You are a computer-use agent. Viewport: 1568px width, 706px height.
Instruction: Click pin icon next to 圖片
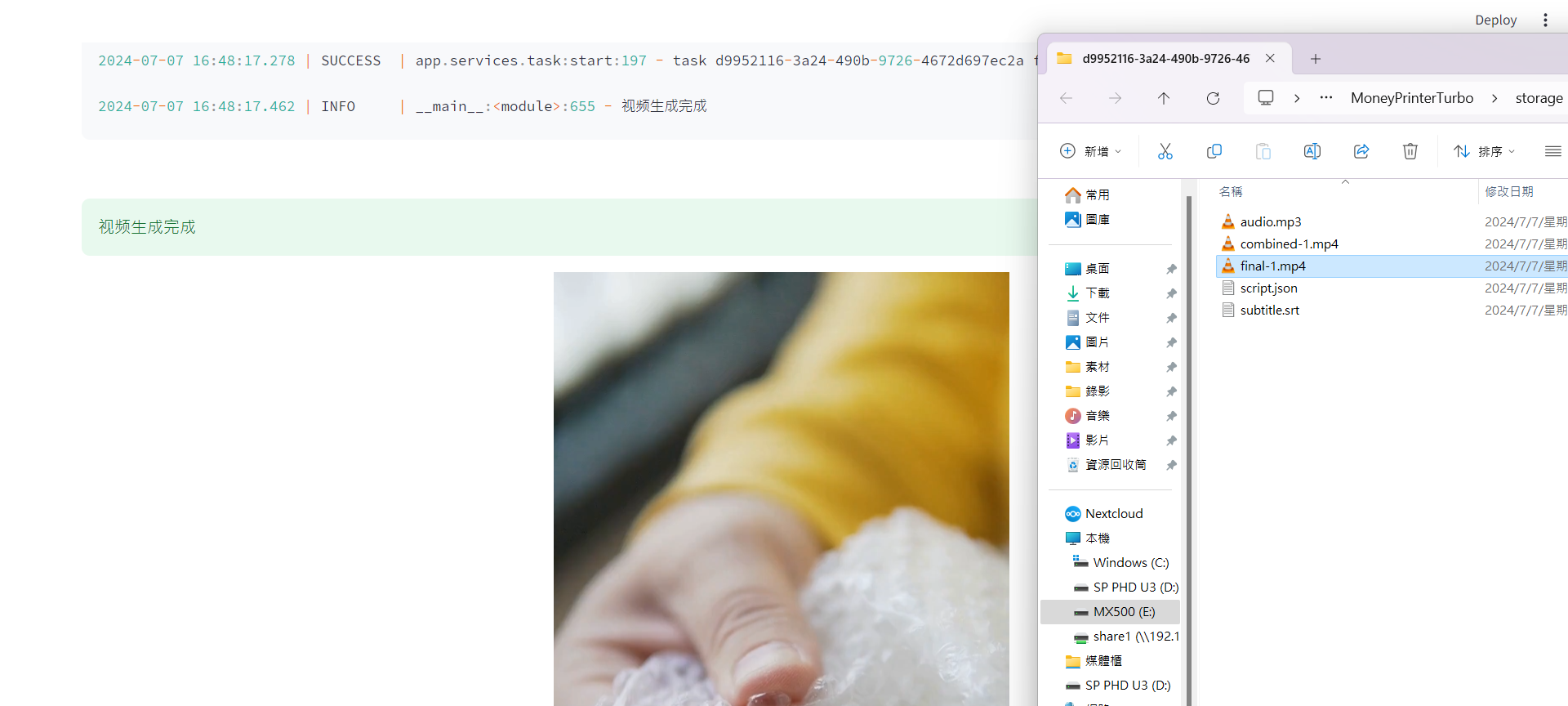(x=1171, y=342)
